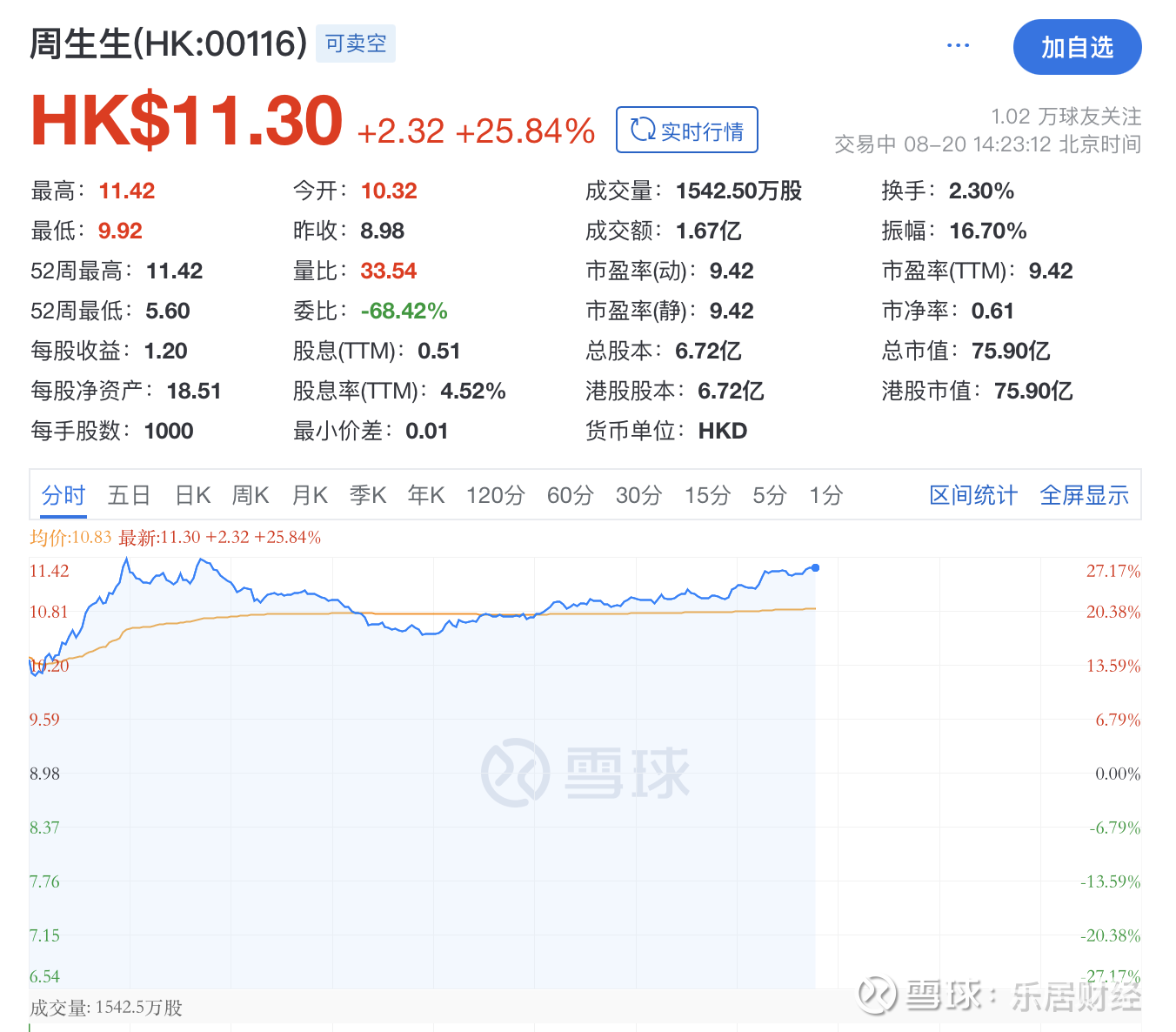
Task: Show the 30分 chart
Action: click(x=639, y=495)
